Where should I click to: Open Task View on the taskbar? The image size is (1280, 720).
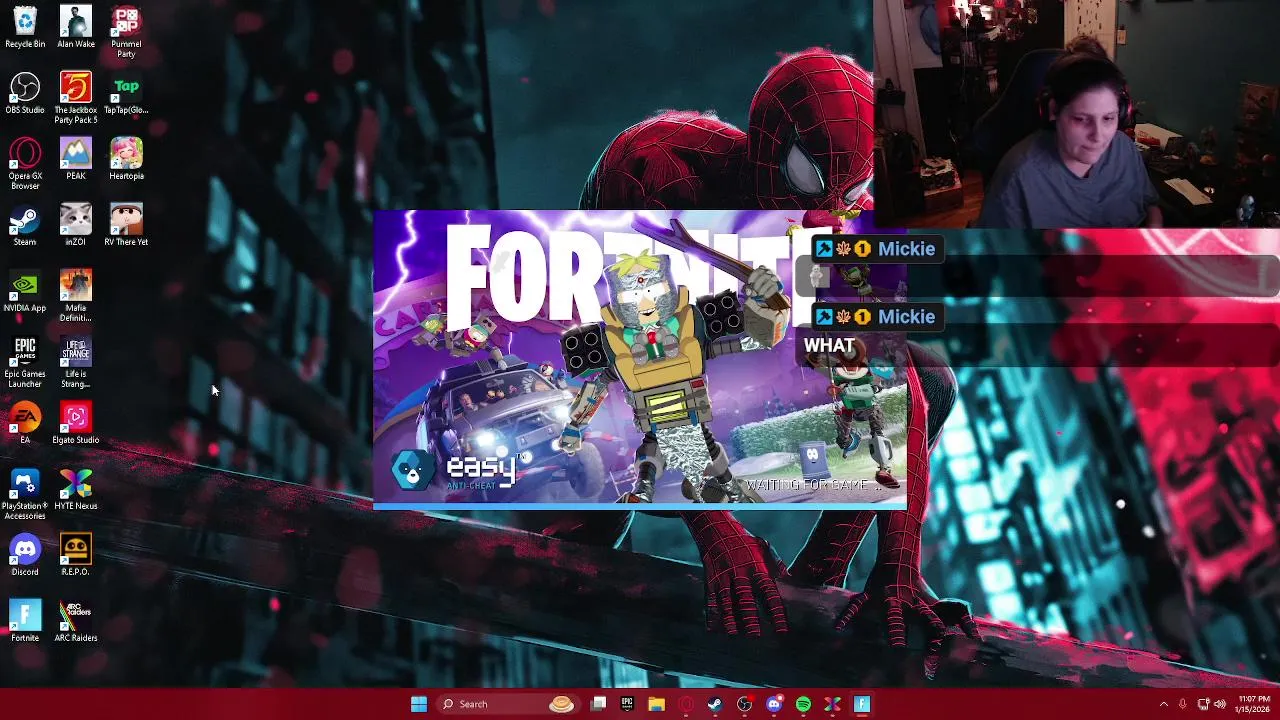tap(598, 704)
